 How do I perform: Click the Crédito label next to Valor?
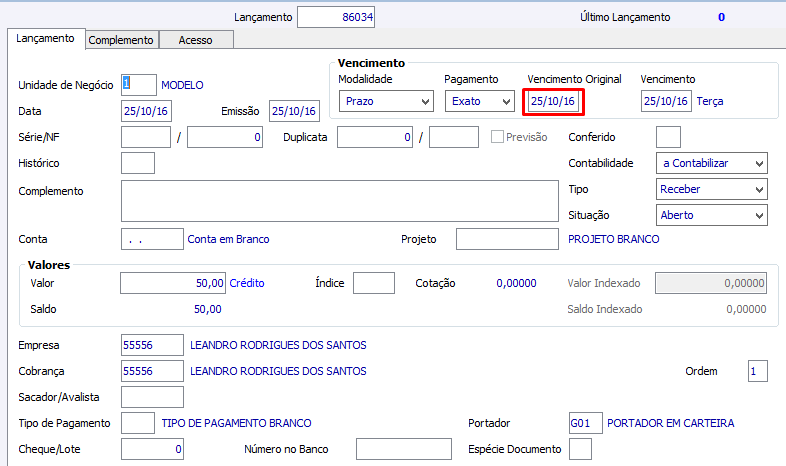tap(247, 283)
